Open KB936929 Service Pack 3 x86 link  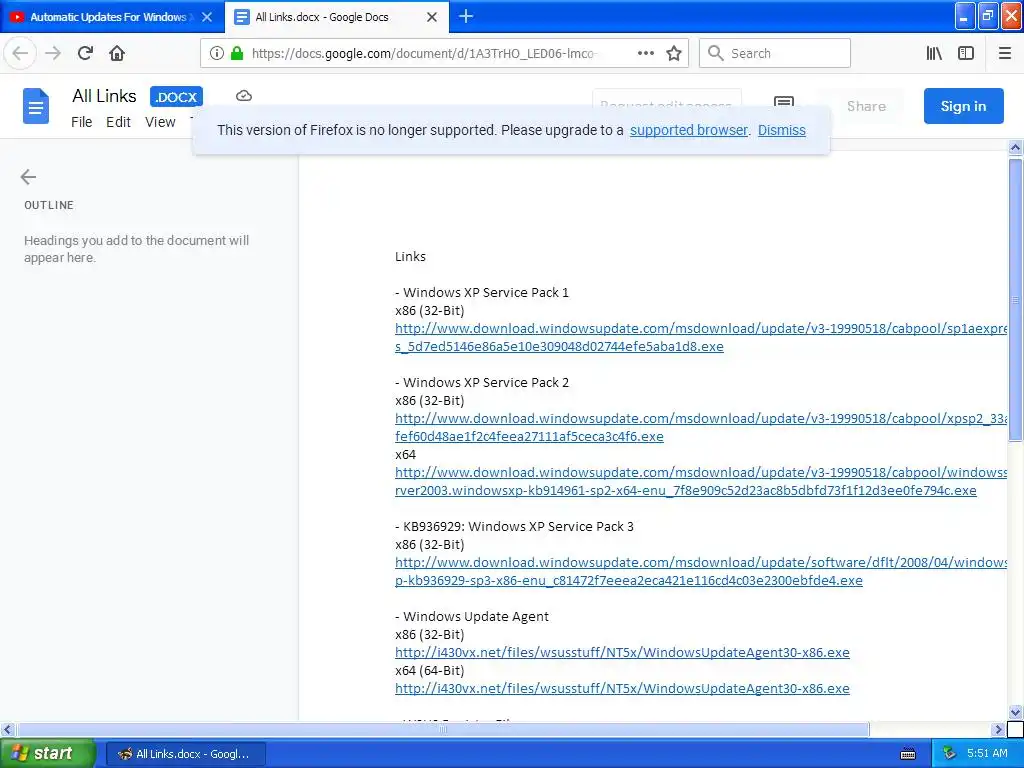701,571
